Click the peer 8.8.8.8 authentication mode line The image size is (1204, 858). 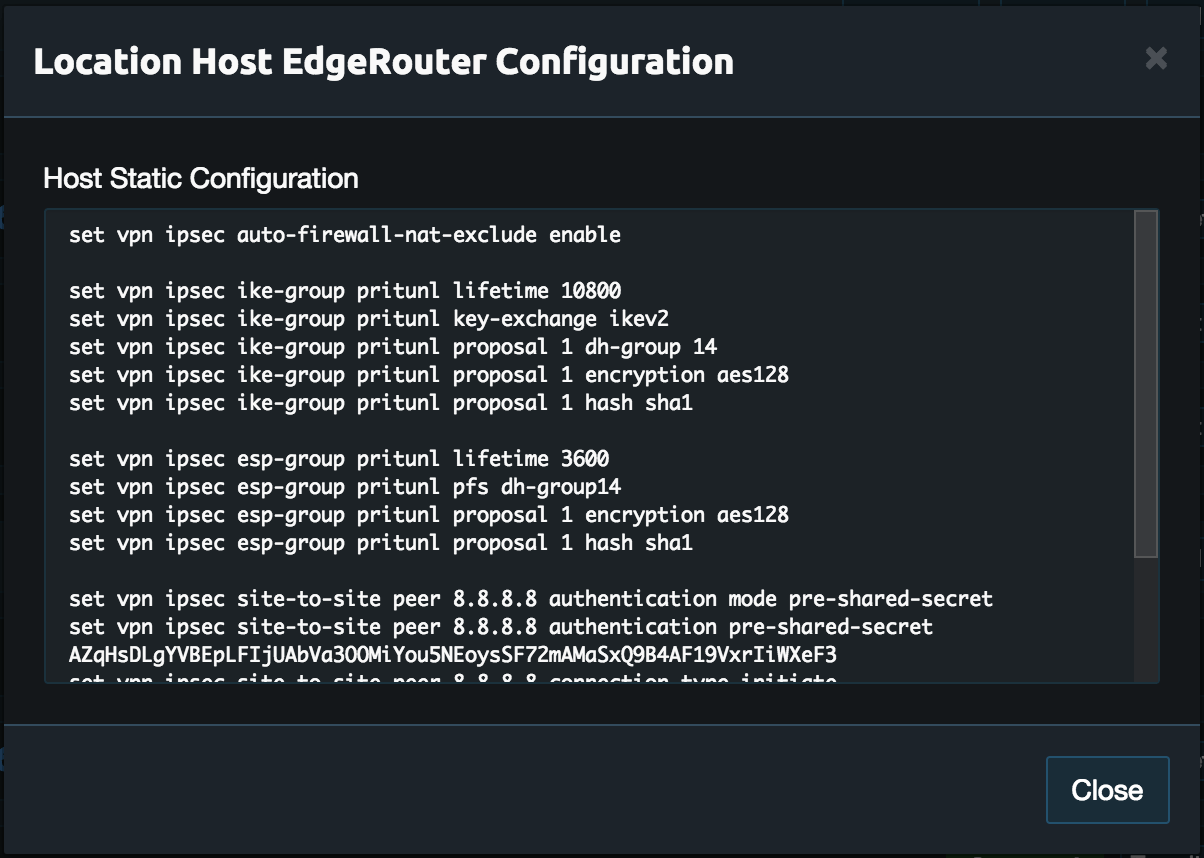[x=530, y=598]
